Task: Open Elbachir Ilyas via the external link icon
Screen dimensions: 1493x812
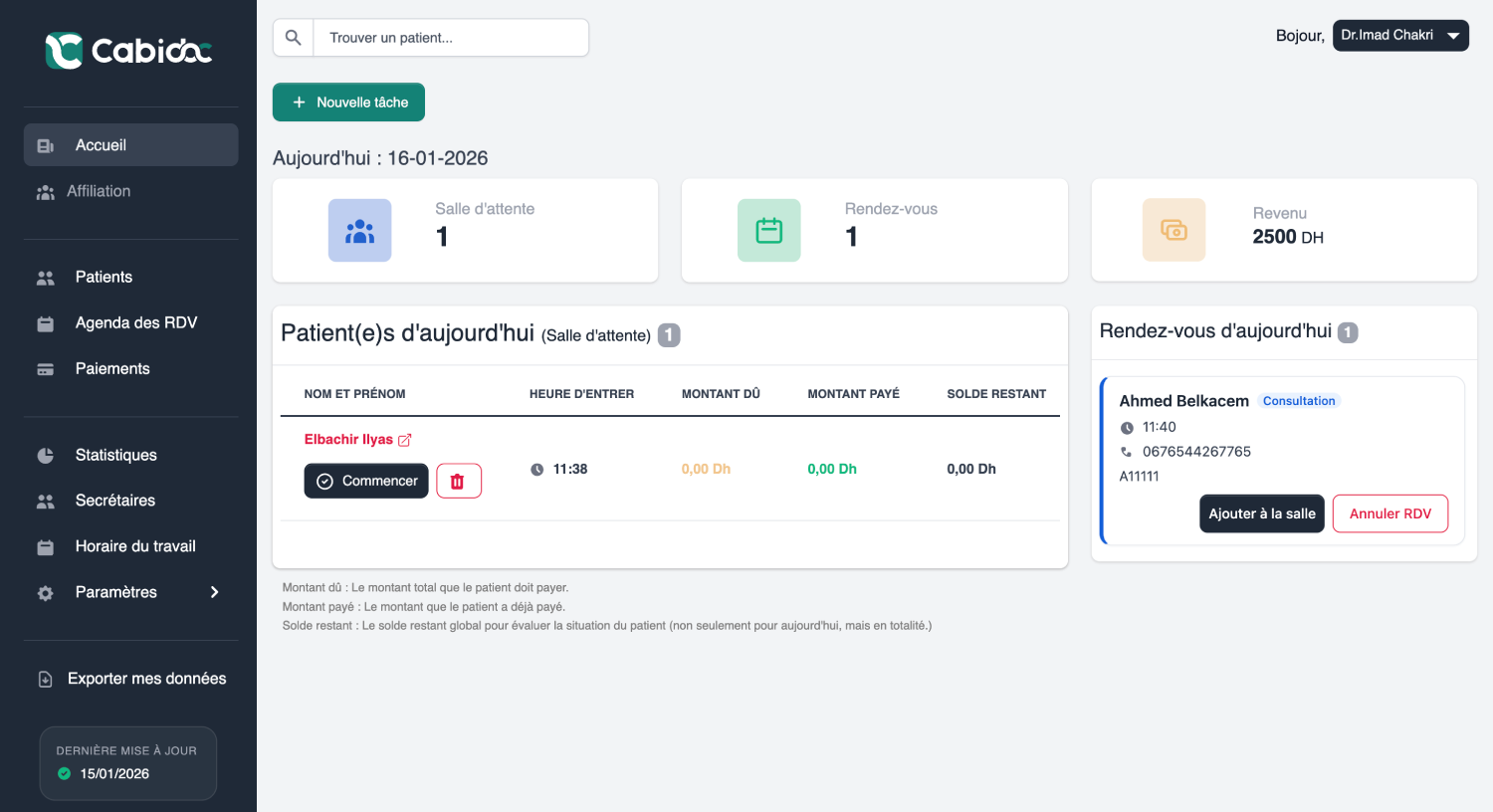Action: point(404,438)
